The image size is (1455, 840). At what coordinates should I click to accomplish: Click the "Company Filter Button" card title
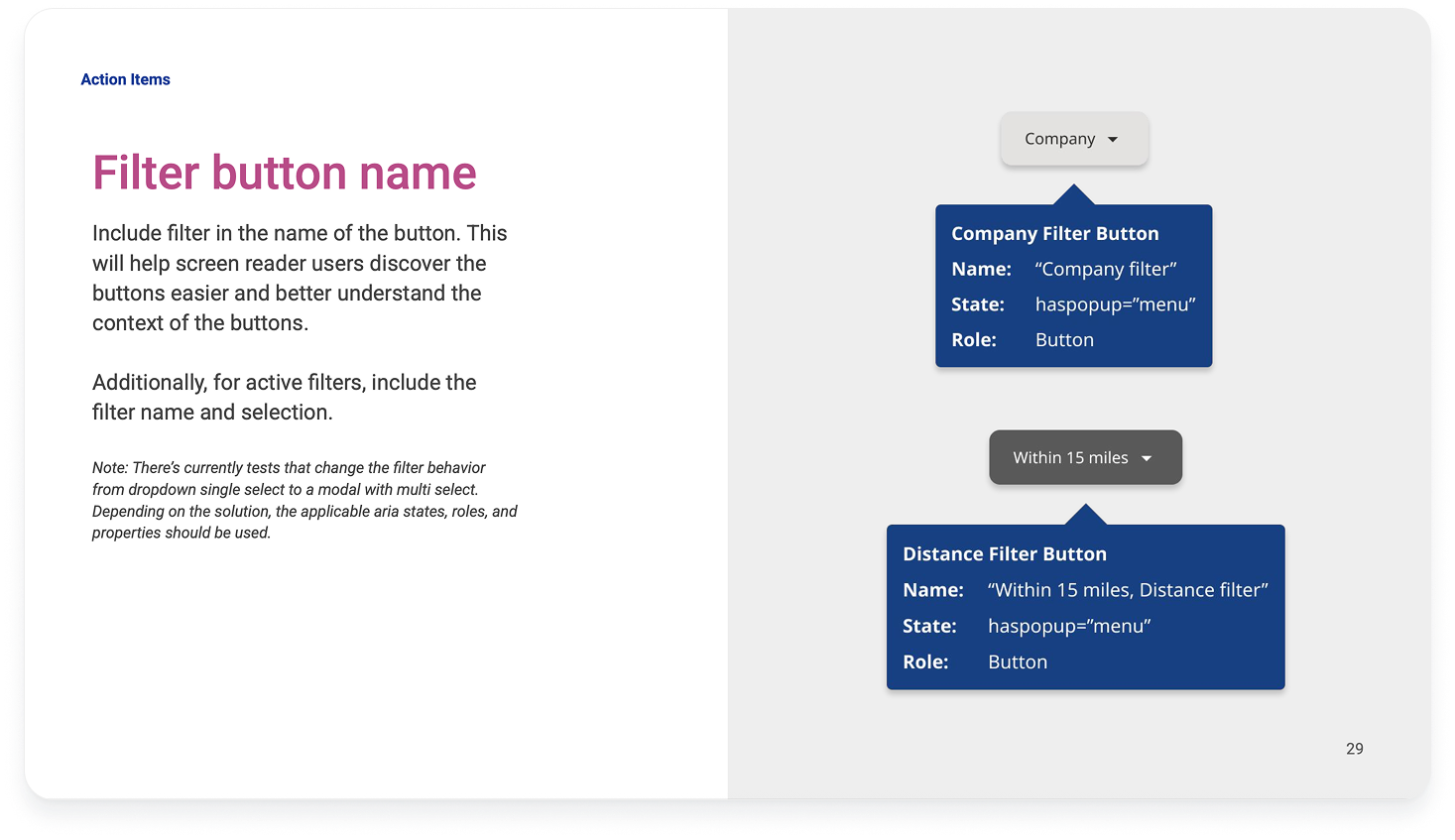click(1055, 234)
